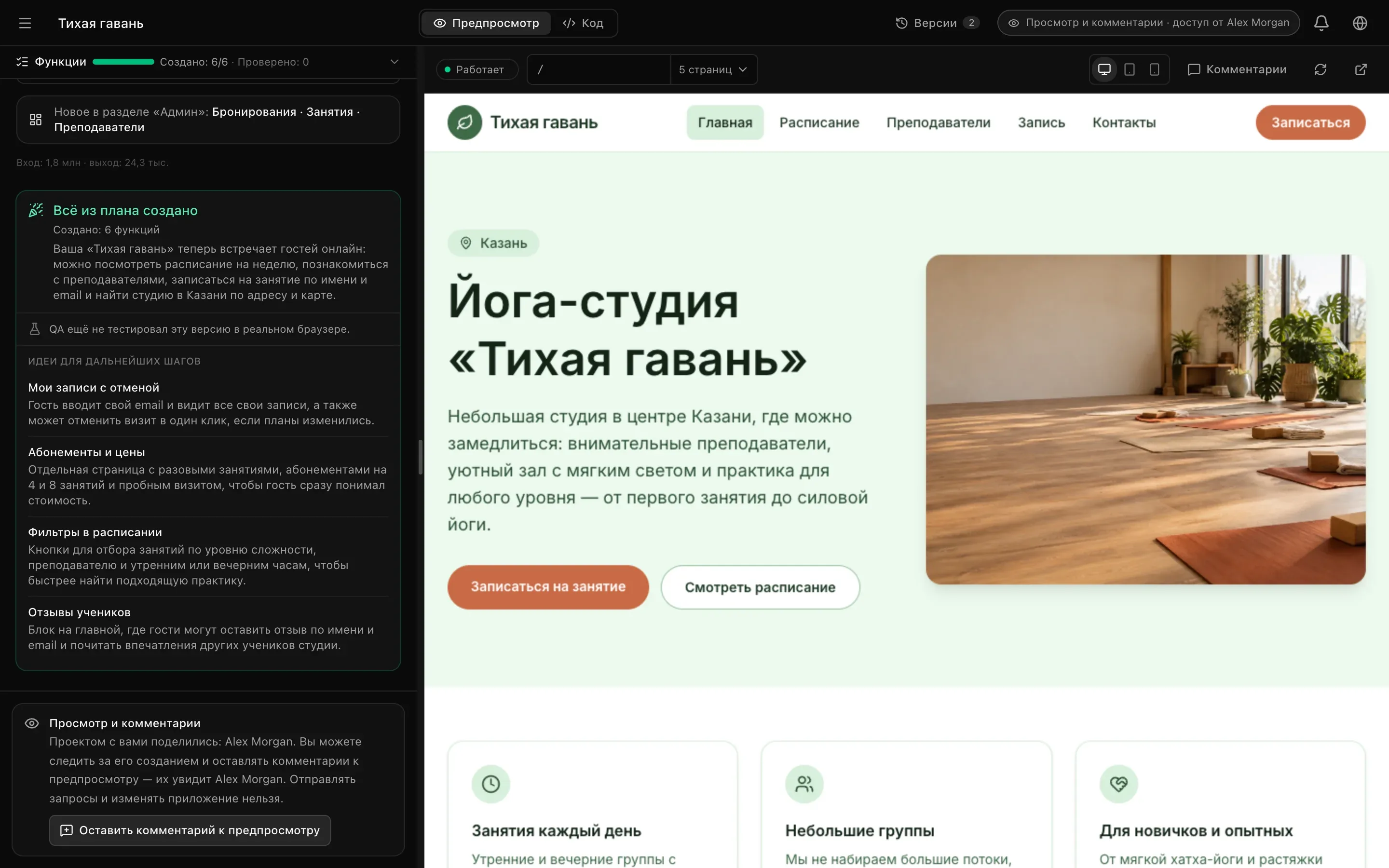Viewport: 1389px width, 868px height.
Task: Open Версии history
Action: click(x=937, y=23)
